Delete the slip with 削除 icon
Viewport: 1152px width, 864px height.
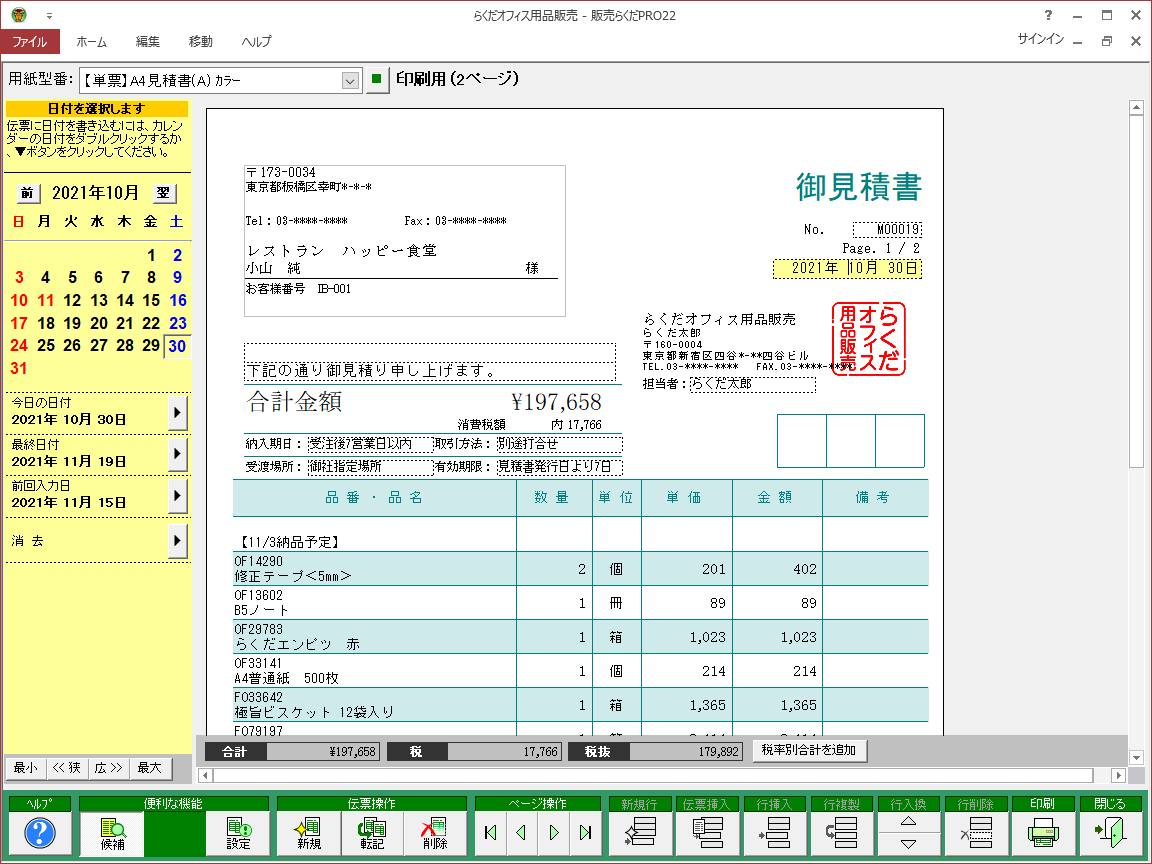pos(435,833)
